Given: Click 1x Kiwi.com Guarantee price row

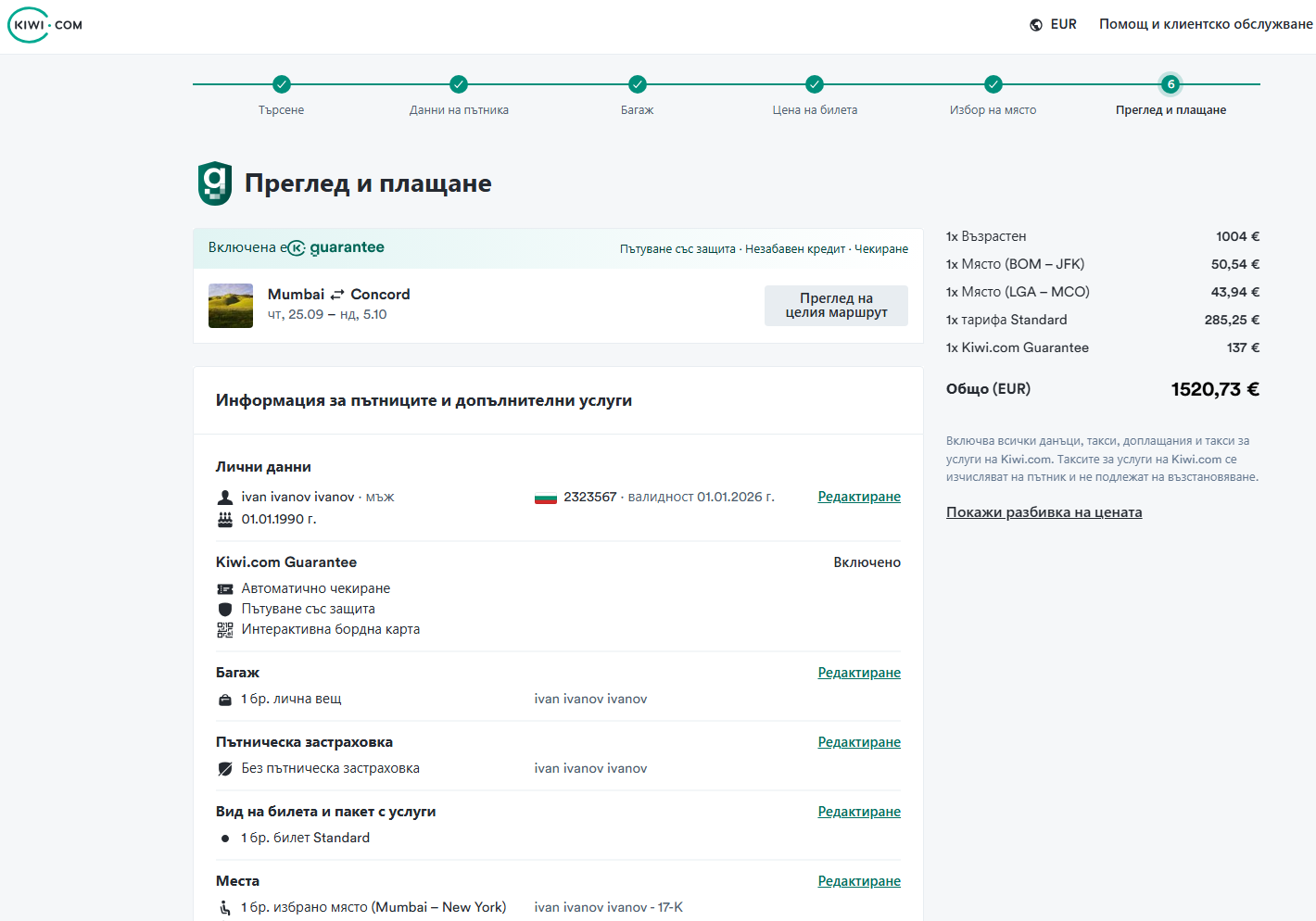Looking at the screenshot, I should [x=1103, y=348].
